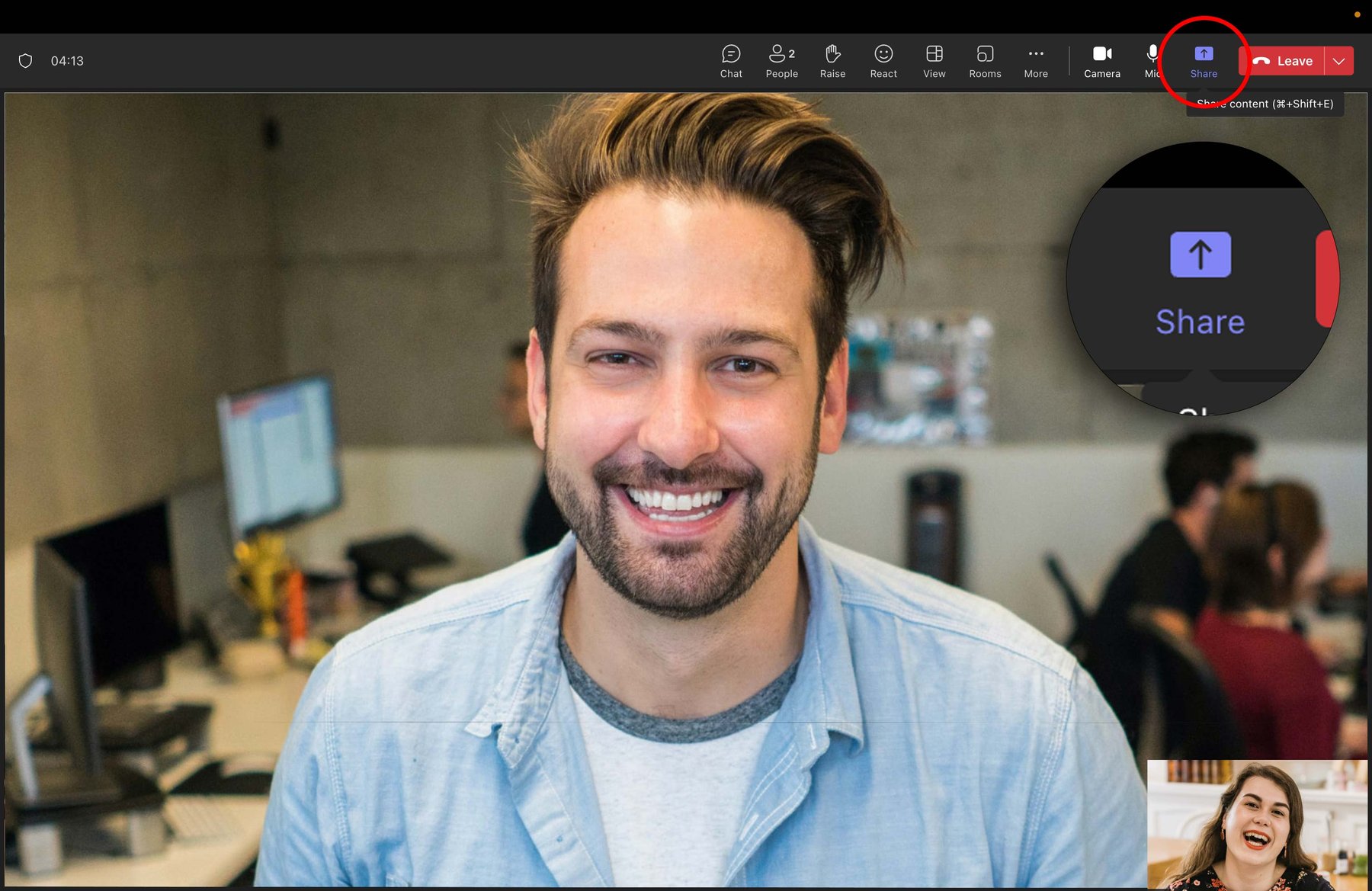The height and width of the screenshot is (891, 1372).
Task: Change the meeting View
Action: [933, 60]
